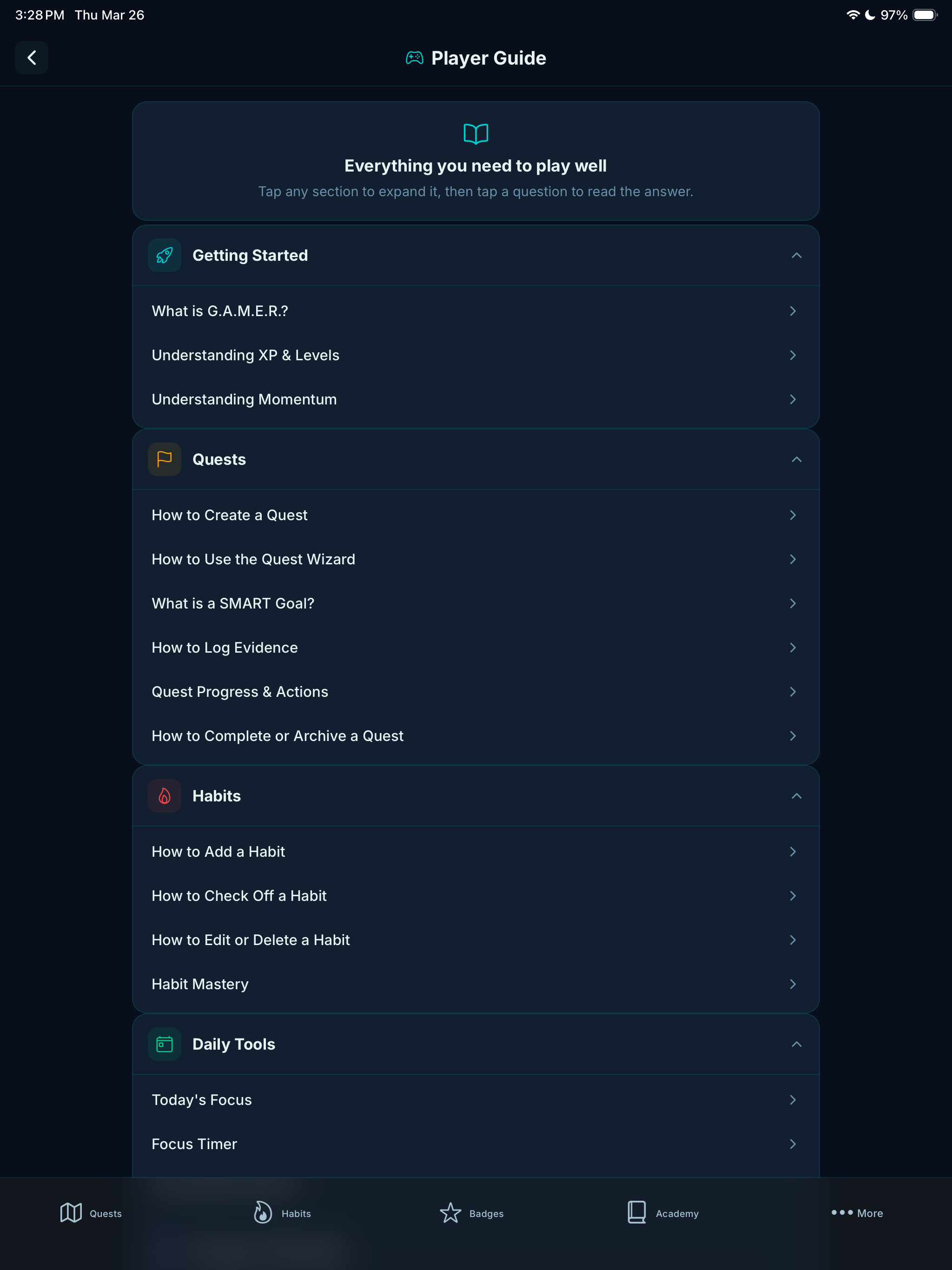Collapse the Getting Started section chevron
This screenshot has height=1270, width=952.
point(796,255)
